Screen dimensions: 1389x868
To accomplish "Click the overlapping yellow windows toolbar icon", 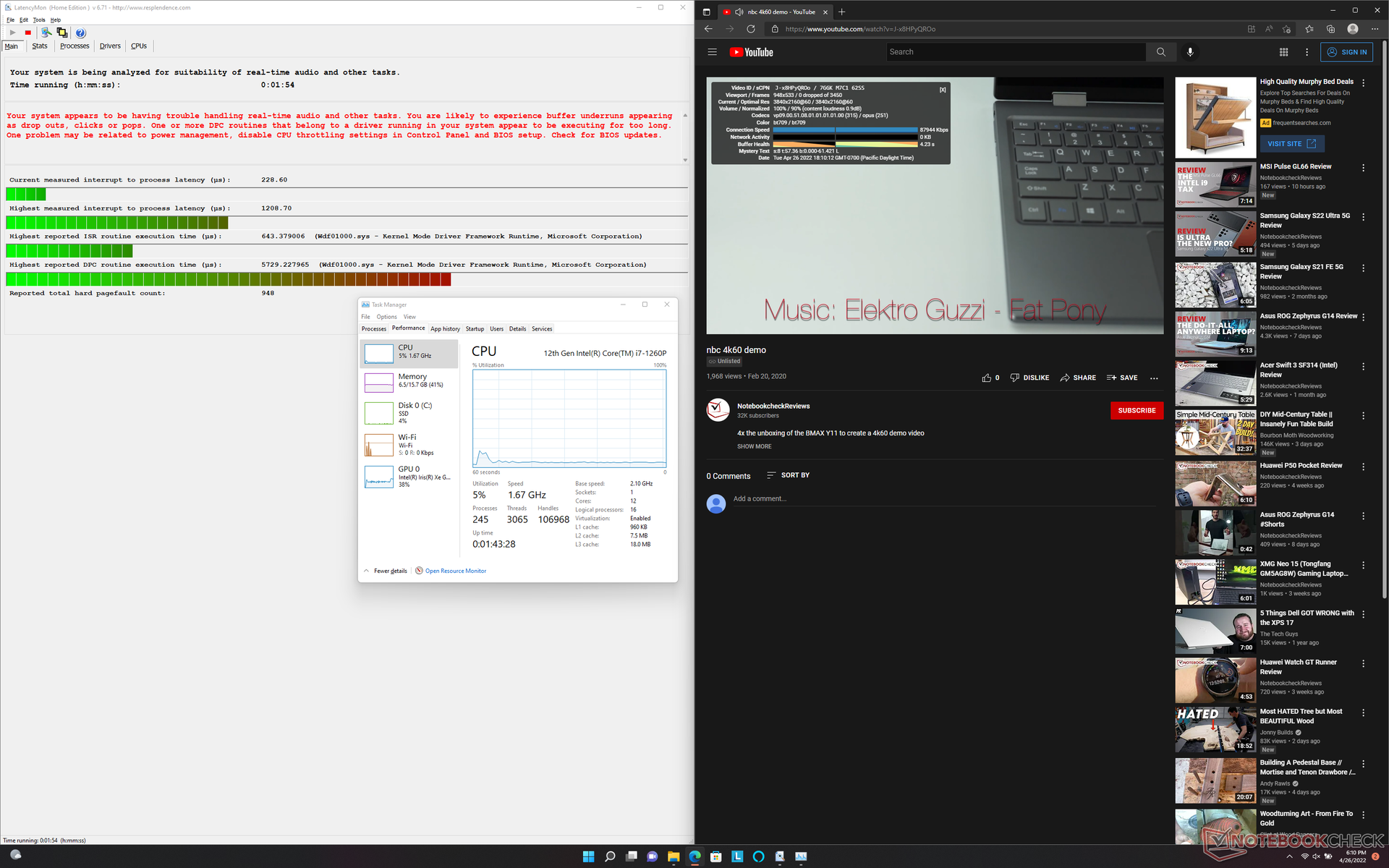I will tap(62, 33).
